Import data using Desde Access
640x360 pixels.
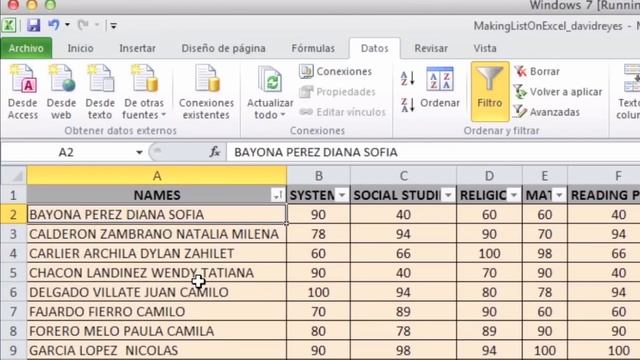point(23,92)
